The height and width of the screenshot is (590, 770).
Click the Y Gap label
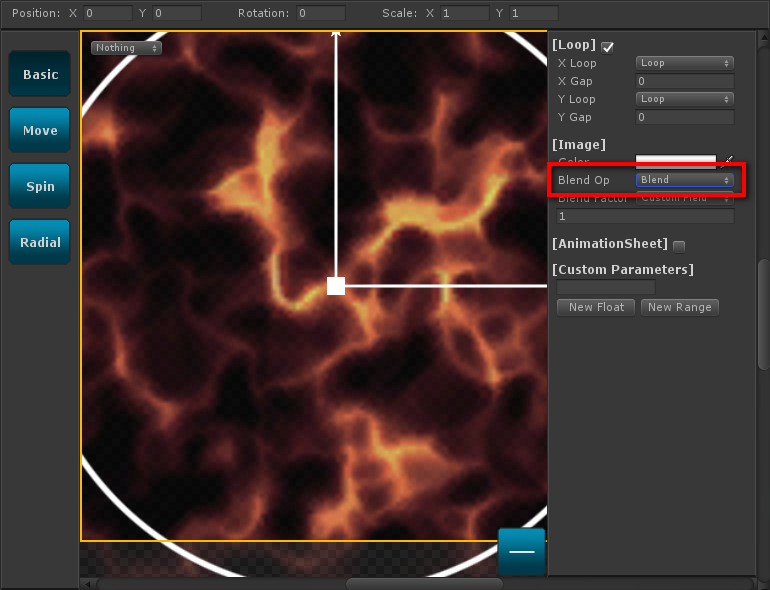pyautogui.click(x=575, y=117)
